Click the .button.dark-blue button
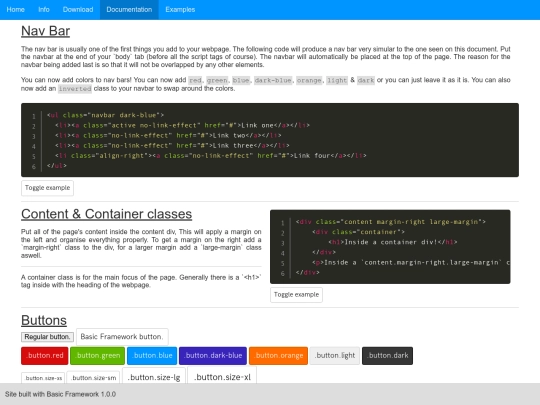Viewport: 540px width, 405px height. [x=213, y=355]
